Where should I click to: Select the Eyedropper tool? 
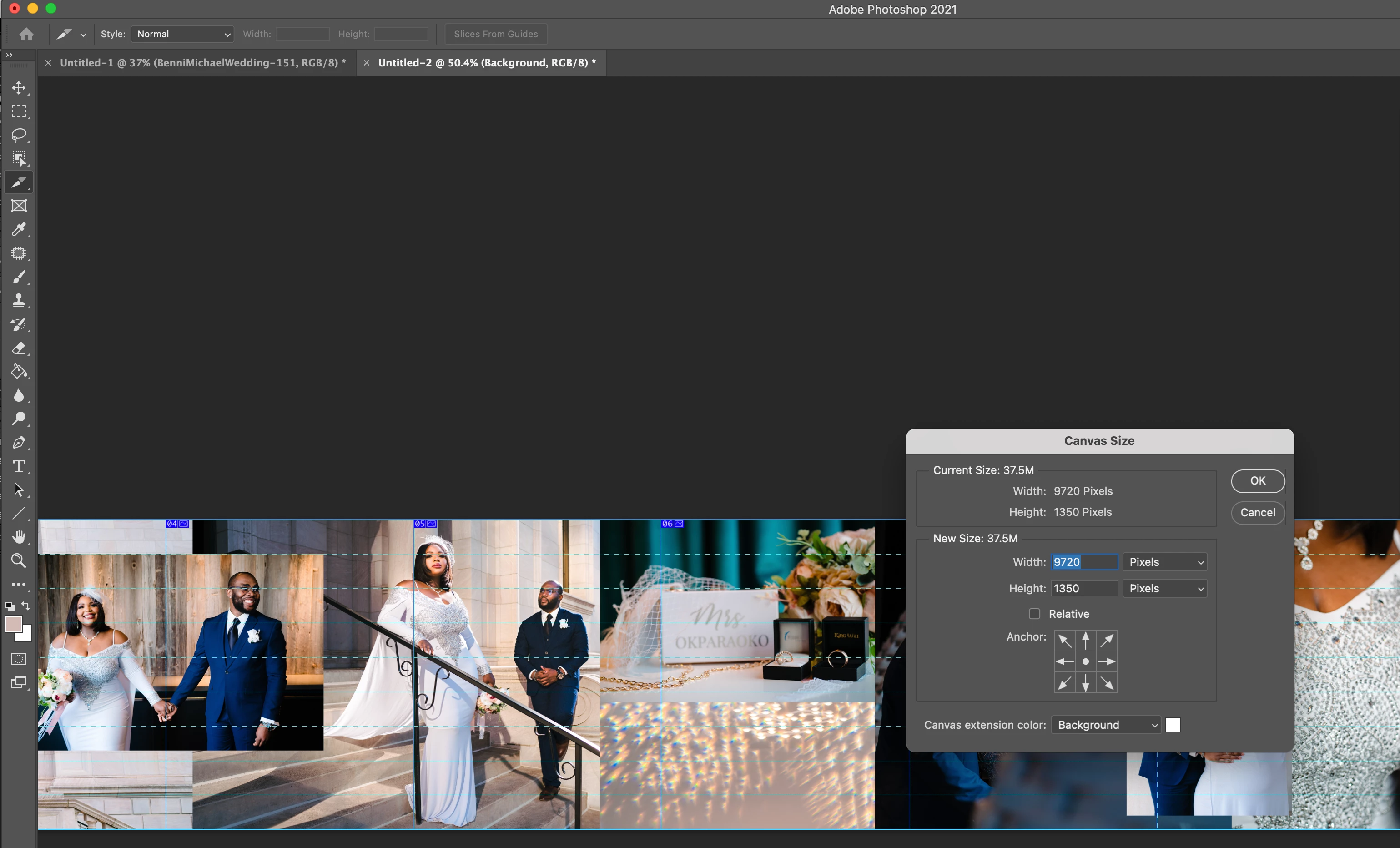19,229
